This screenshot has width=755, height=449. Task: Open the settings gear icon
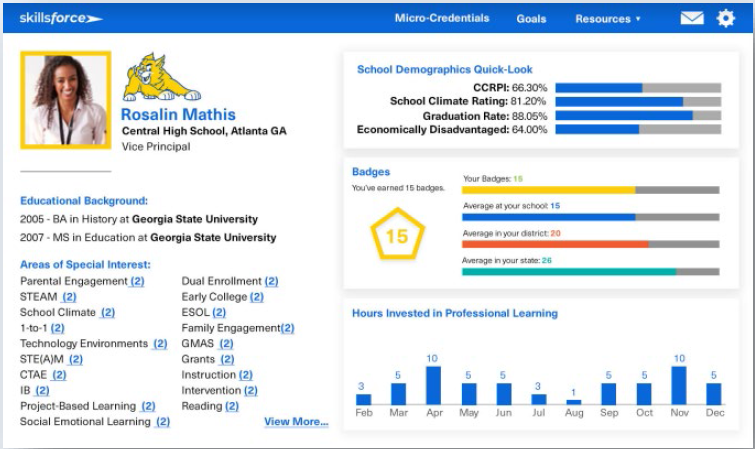point(725,18)
